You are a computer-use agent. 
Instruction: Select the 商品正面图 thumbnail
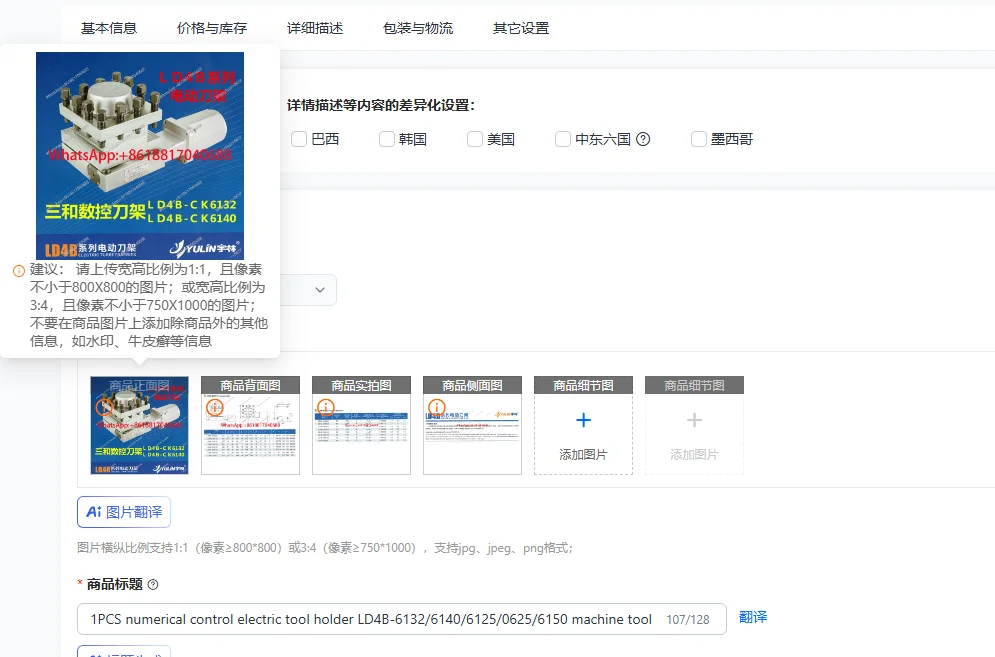(x=139, y=425)
